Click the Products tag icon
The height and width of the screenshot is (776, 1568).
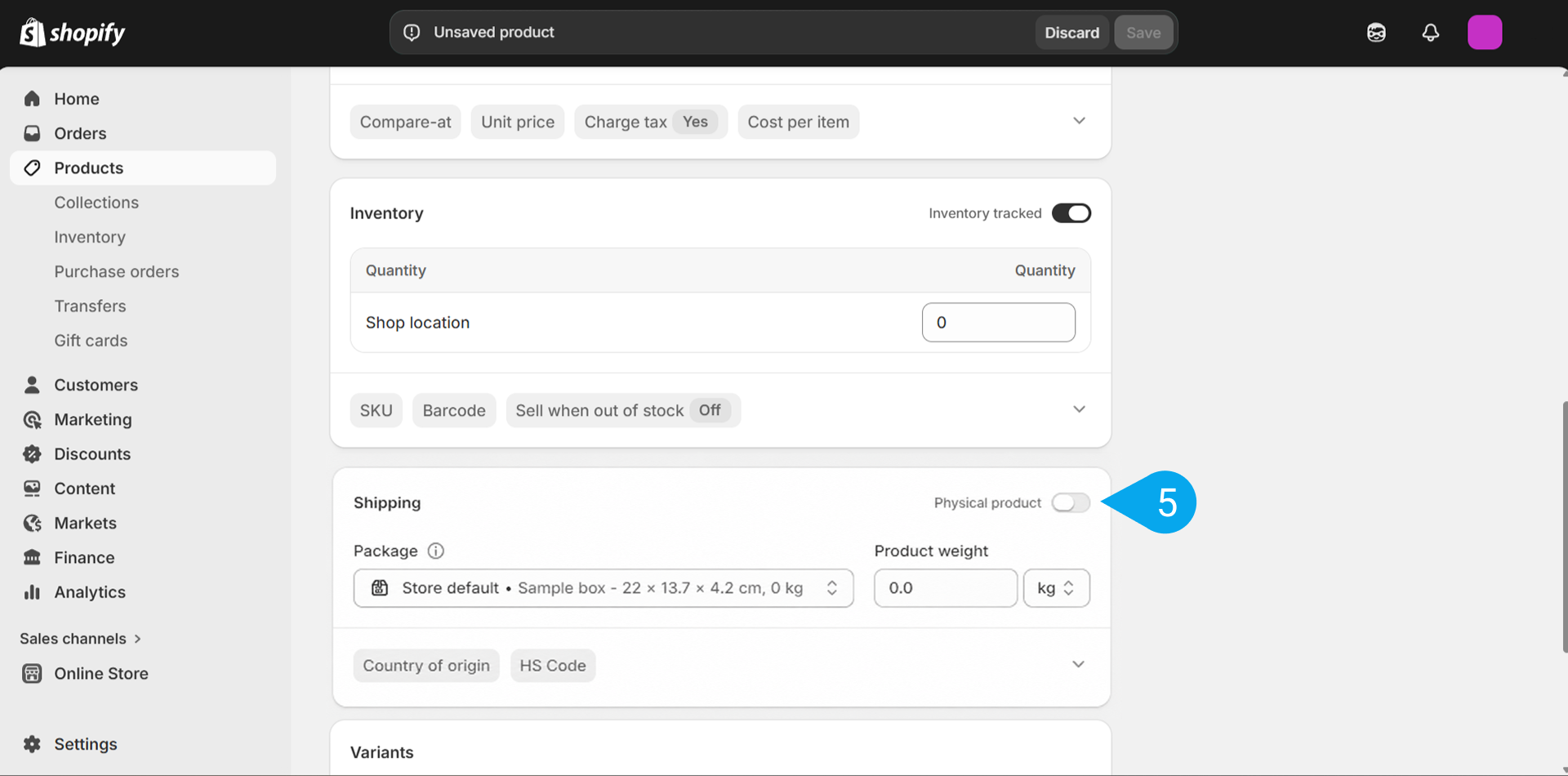click(32, 167)
